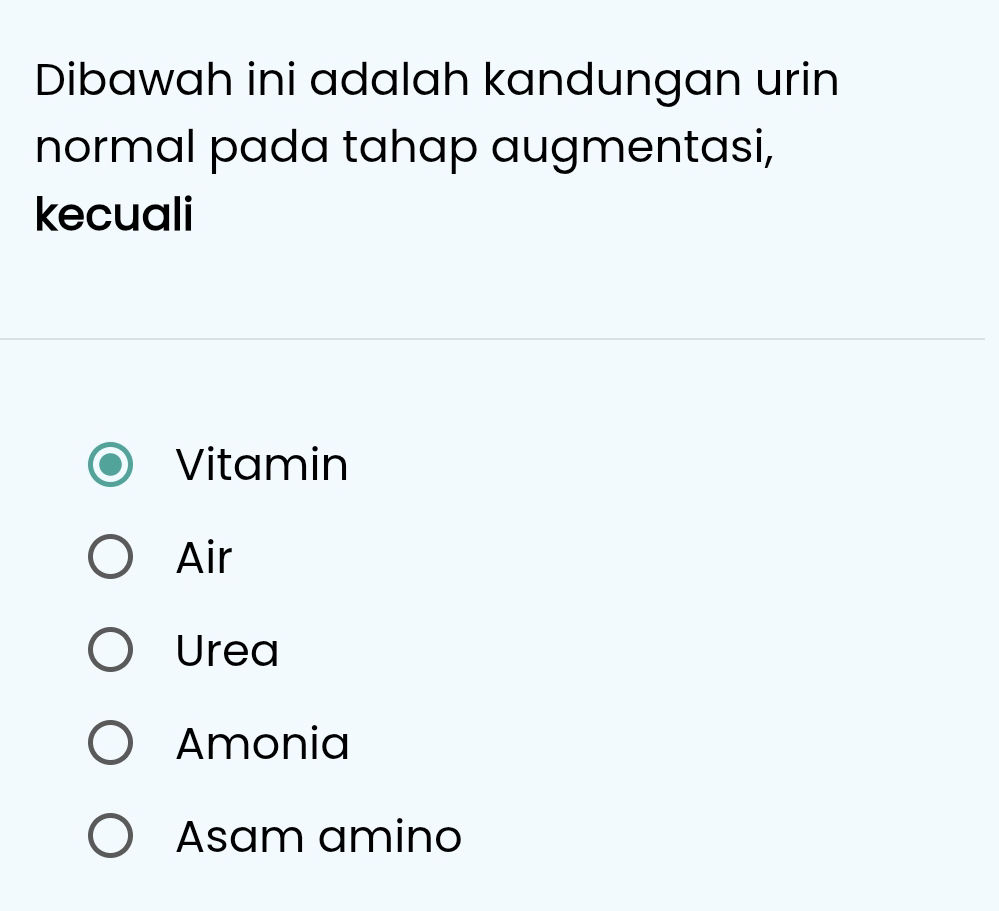Click the Urea option label
Image resolution: width=999 pixels, height=911 pixels.
(x=227, y=650)
